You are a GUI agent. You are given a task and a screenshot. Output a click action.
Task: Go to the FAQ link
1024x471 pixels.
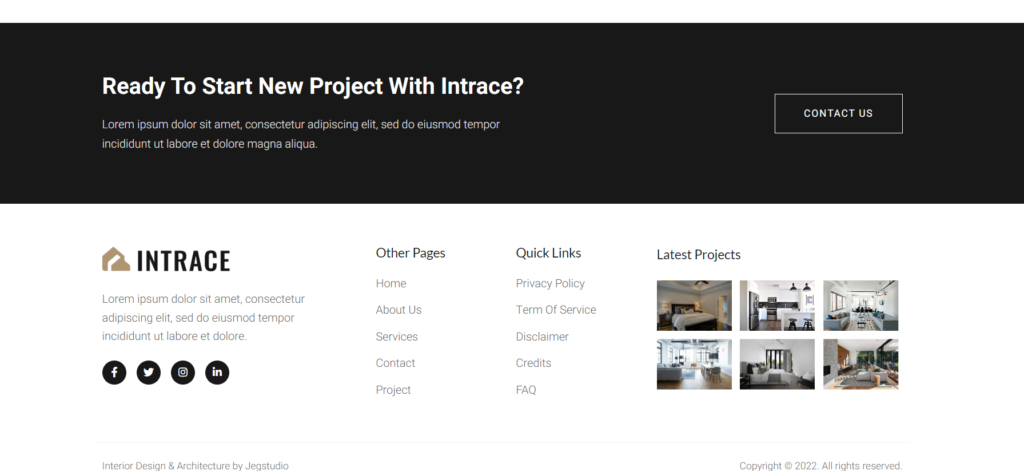coord(526,390)
